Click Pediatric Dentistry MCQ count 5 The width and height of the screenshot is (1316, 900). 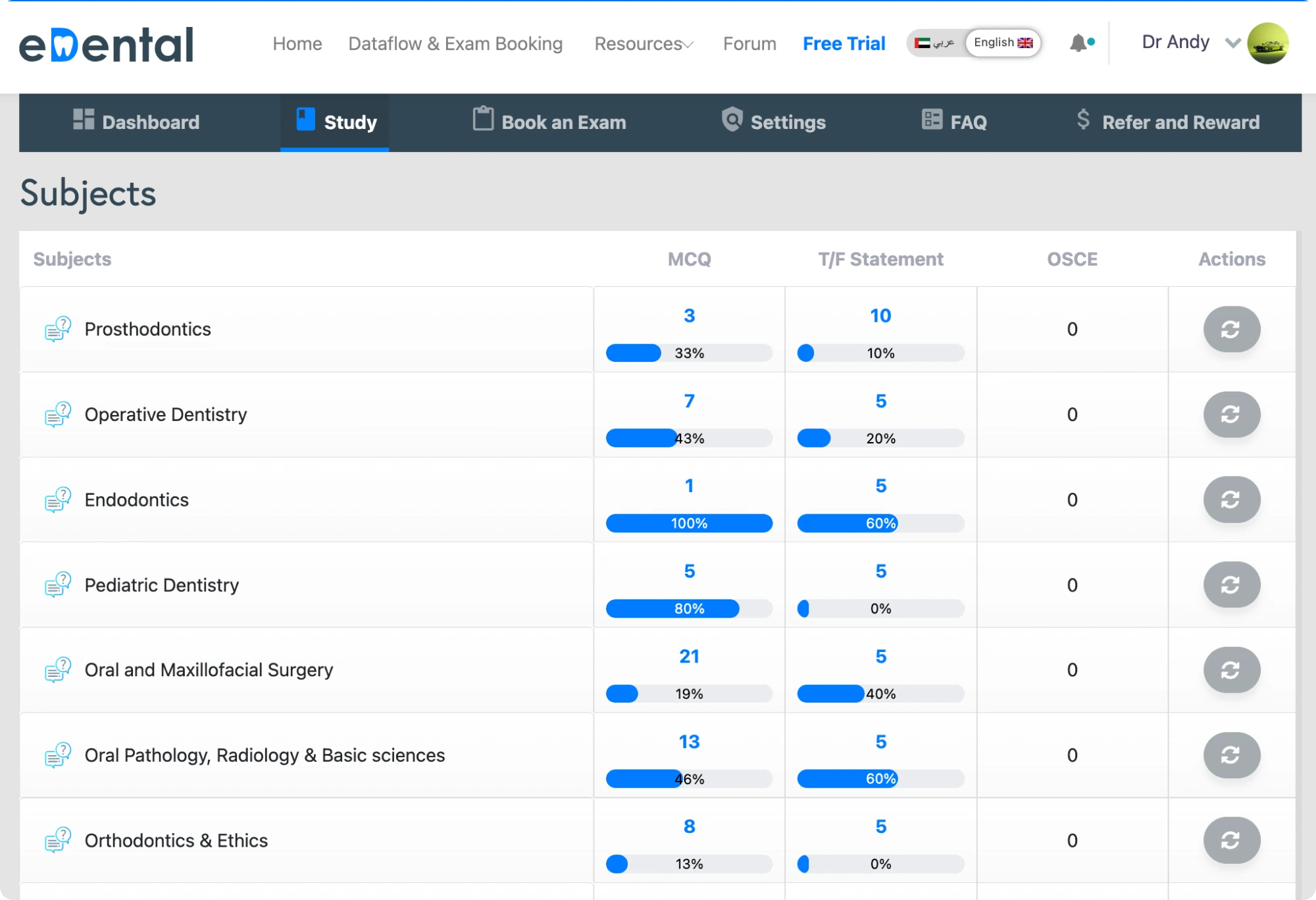(x=689, y=571)
